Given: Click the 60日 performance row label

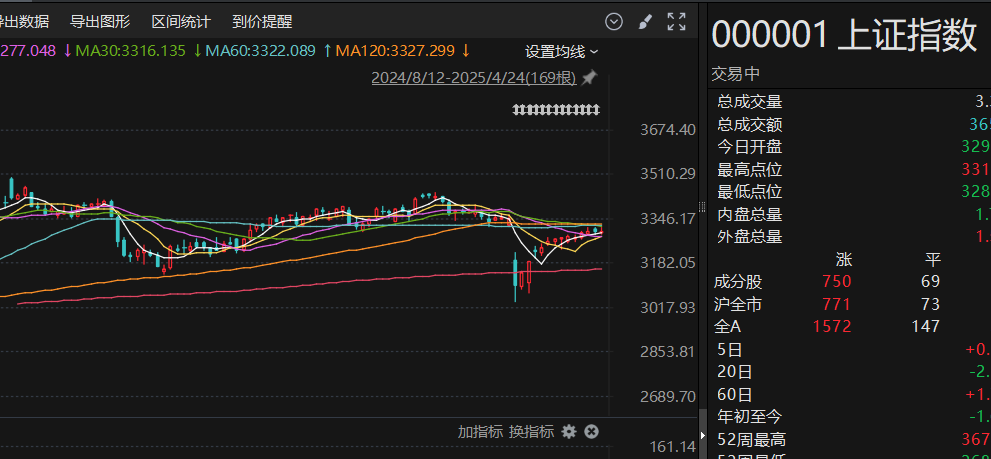Looking at the screenshot, I should click(x=735, y=395).
